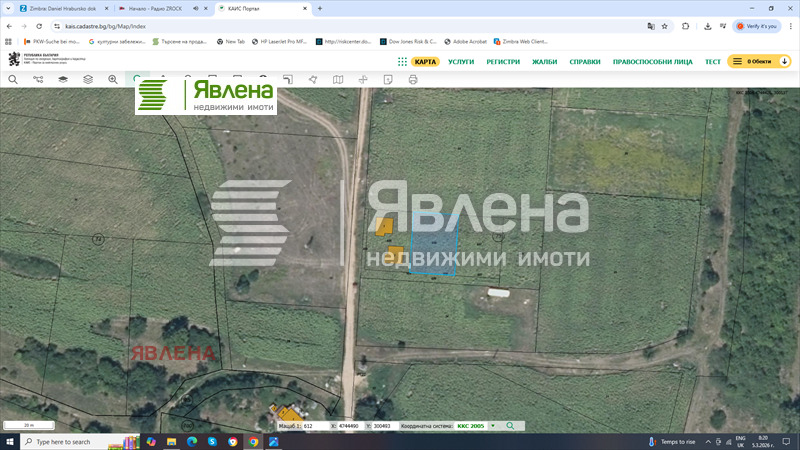Open the СПРАВКИ menu
This screenshot has height=450, width=800.
tap(585, 61)
